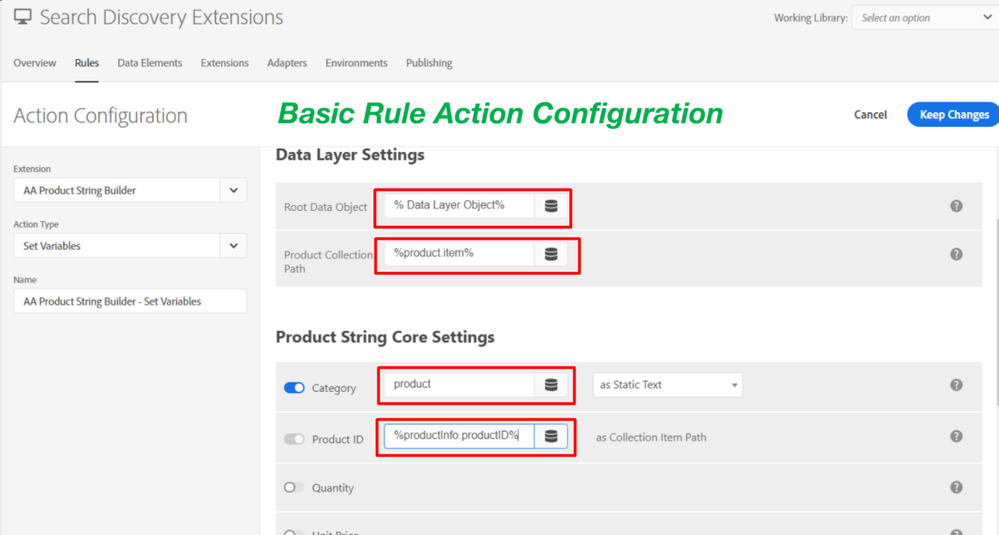Expand the Extension dropdown
999x535 pixels.
pyautogui.click(x=233, y=190)
